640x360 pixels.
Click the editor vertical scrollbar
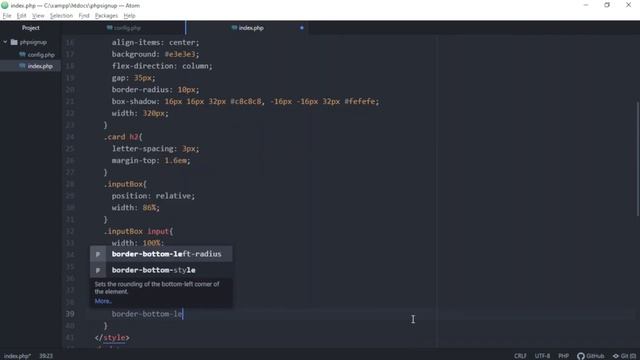point(638,159)
